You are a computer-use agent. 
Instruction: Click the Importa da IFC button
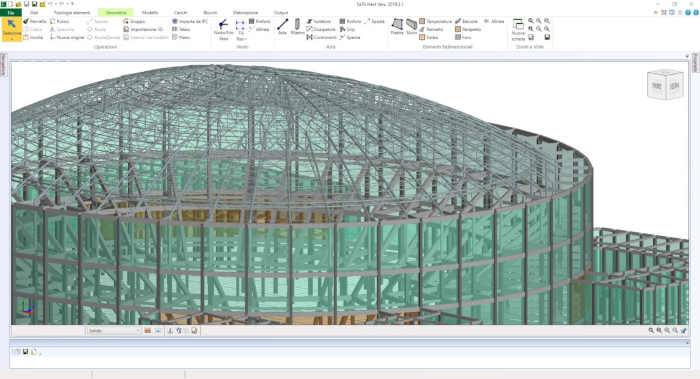(x=190, y=21)
